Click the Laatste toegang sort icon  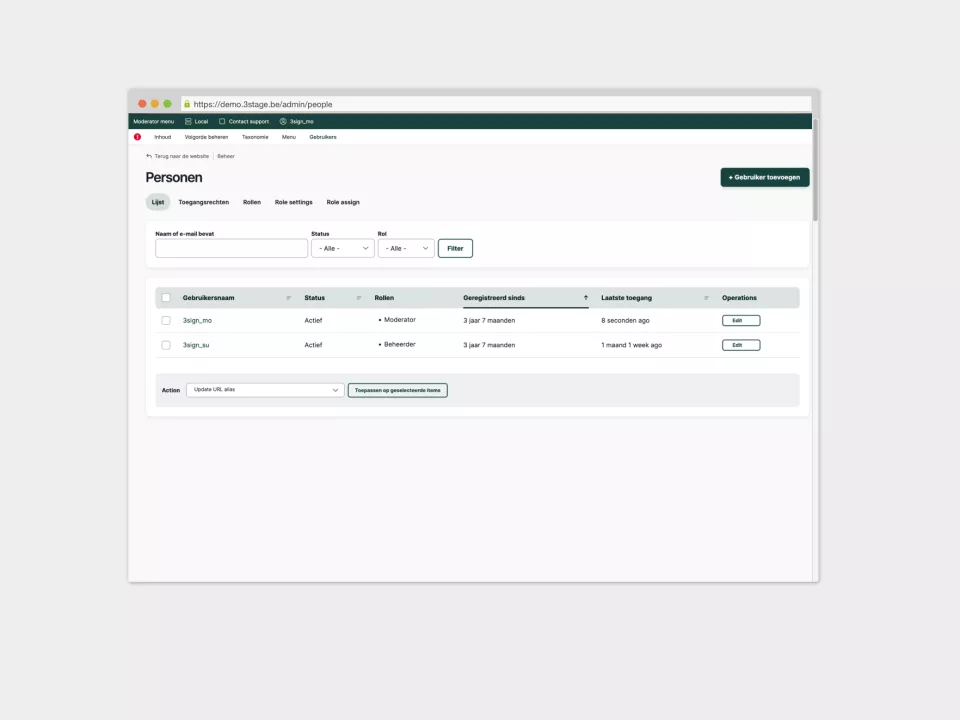pyautogui.click(x=706, y=298)
